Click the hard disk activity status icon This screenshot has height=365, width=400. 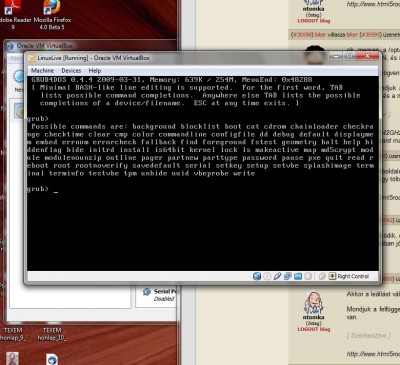click(257, 276)
